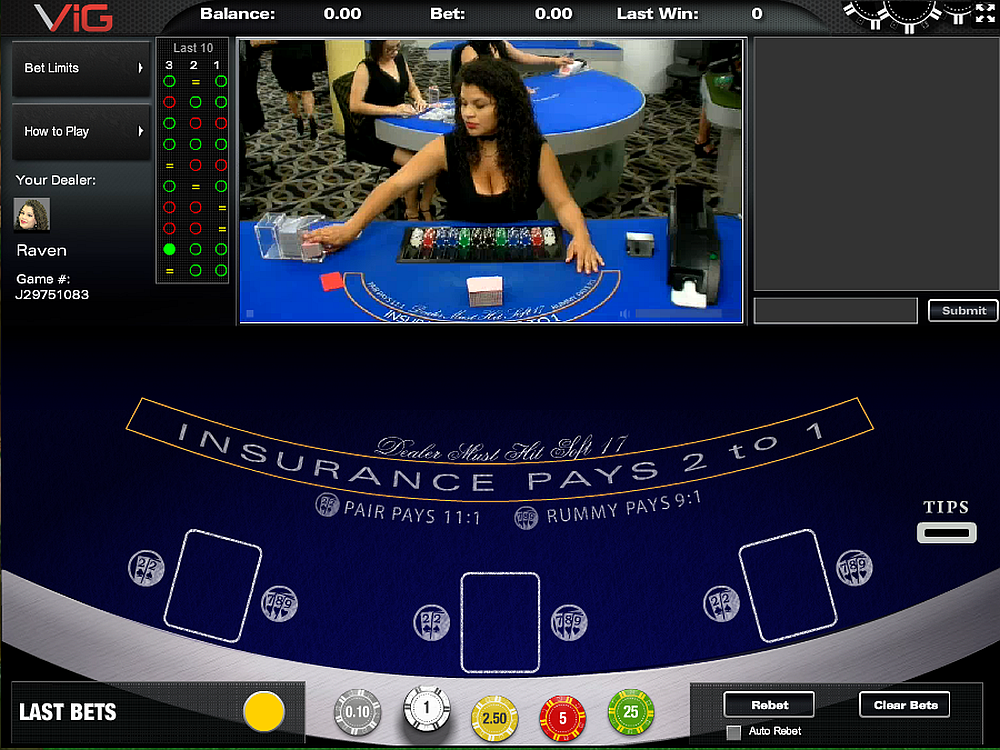
Task: Click the yellow Last Bets chip
Action: click(x=264, y=711)
